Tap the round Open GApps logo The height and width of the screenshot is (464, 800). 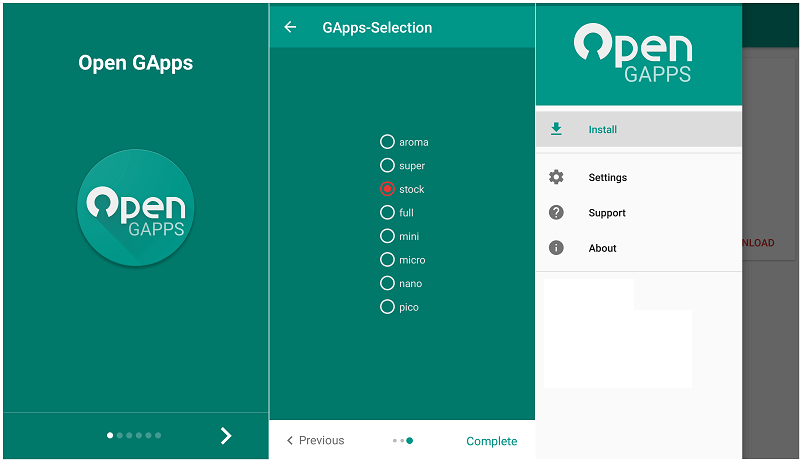[136, 208]
